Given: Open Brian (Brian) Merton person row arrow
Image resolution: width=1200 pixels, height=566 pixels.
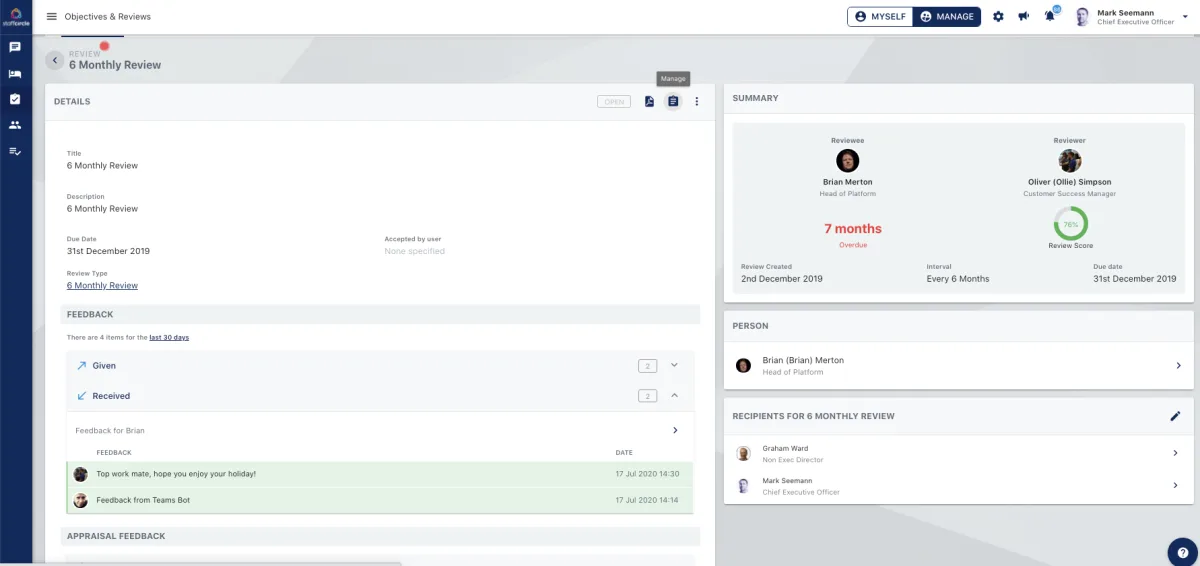Looking at the screenshot, I should click(x=1179, y=366).
